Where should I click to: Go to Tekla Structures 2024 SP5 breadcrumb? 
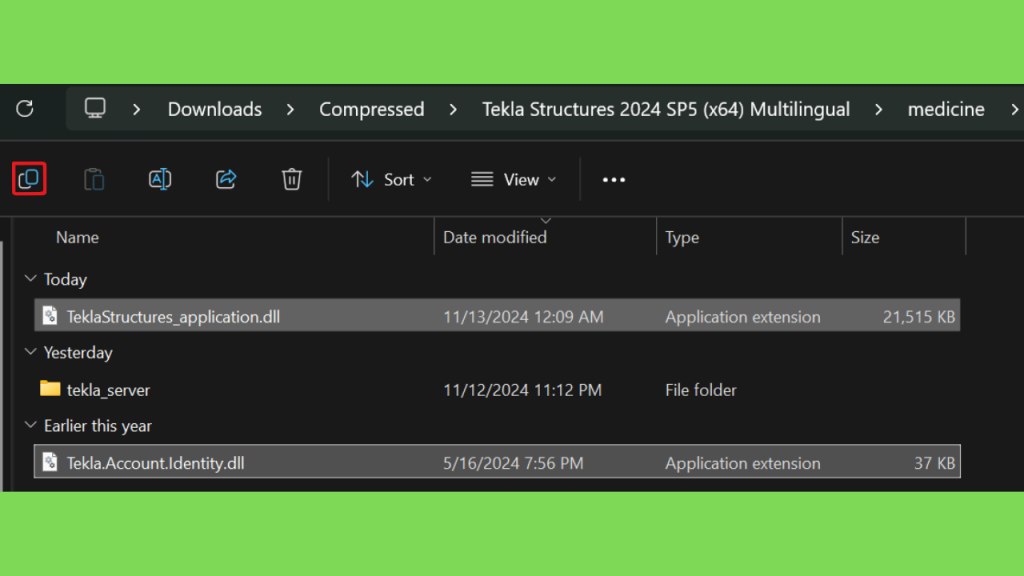[666, 109]
